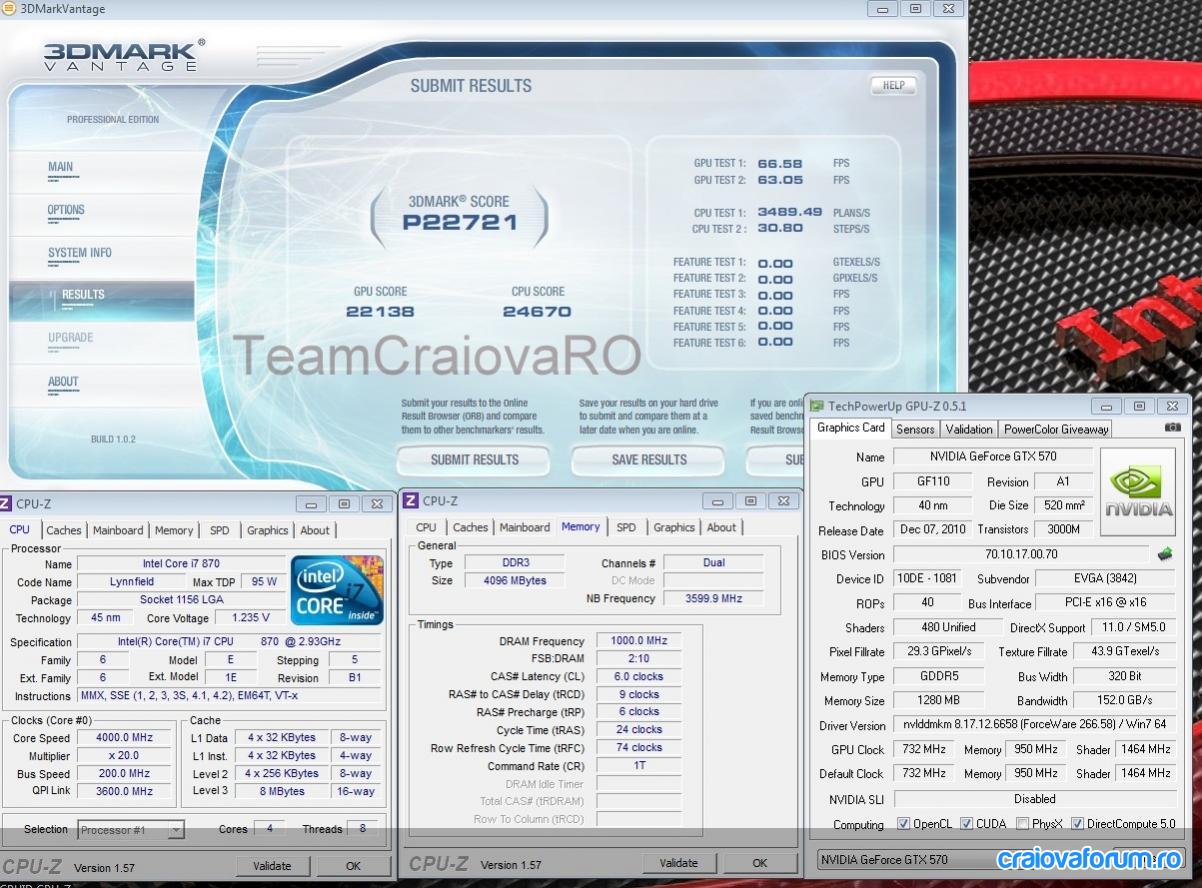Enable the PhysX checkbox in GPU-Z
The width and height of the screenshot is (1202, 888).
(1022, 824)
